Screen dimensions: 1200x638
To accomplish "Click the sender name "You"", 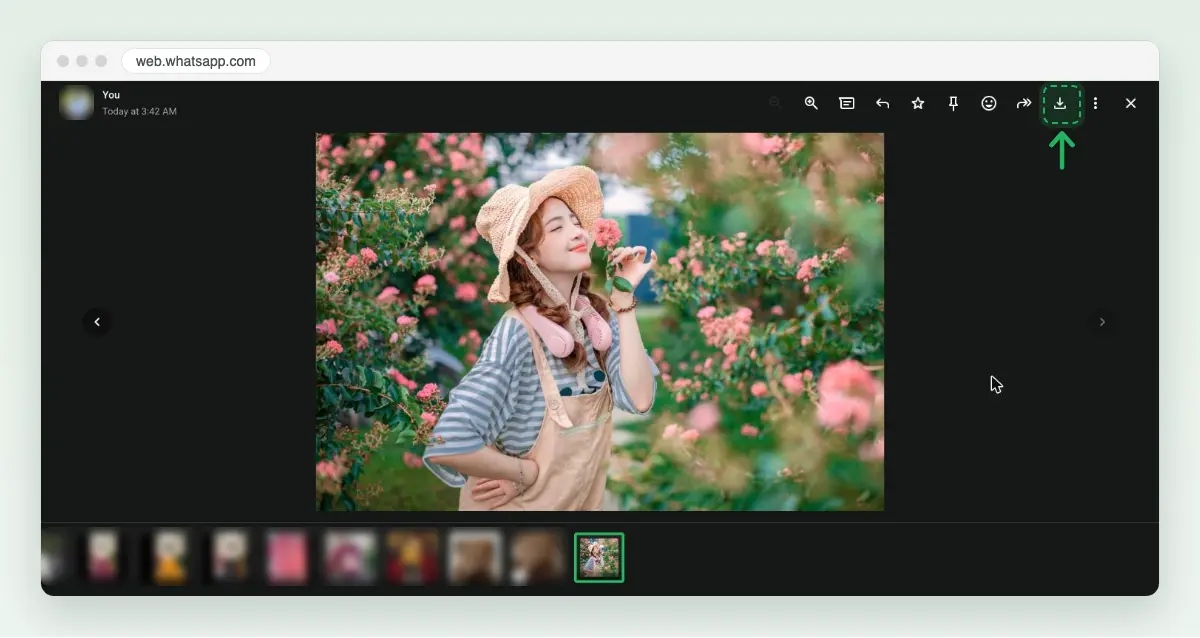I will (111, 95).
